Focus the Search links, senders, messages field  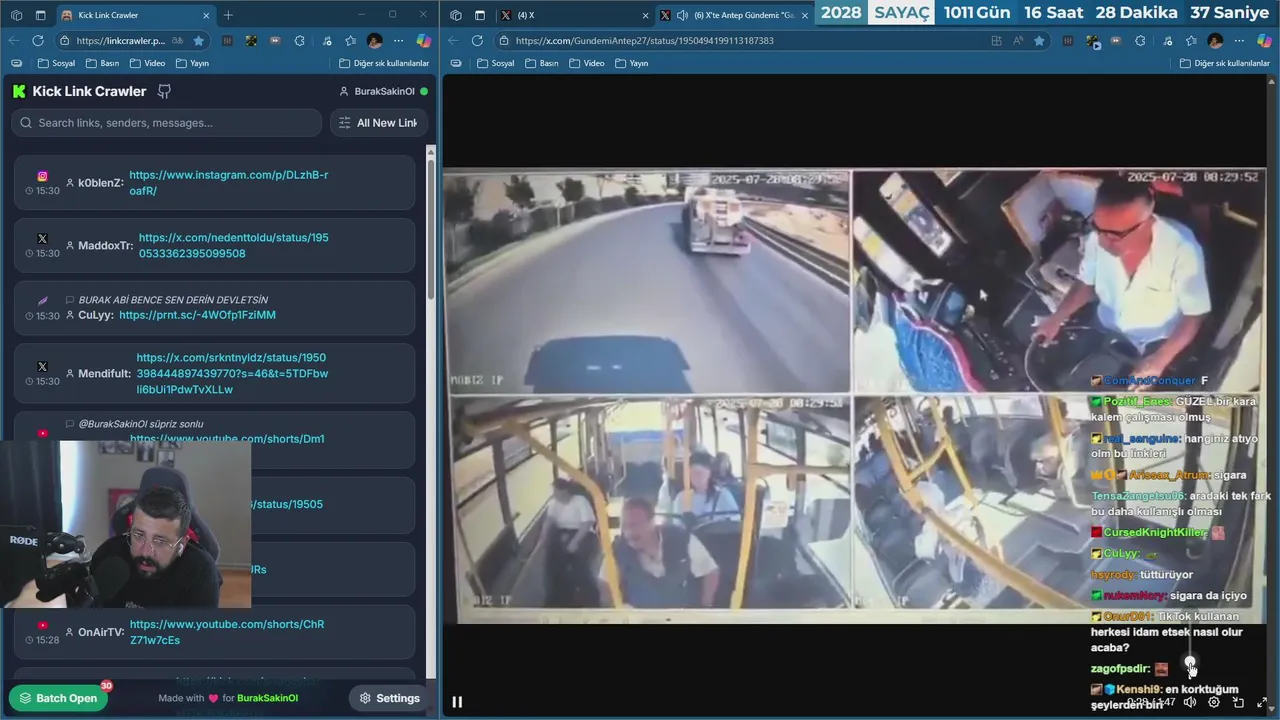(167, 123)
